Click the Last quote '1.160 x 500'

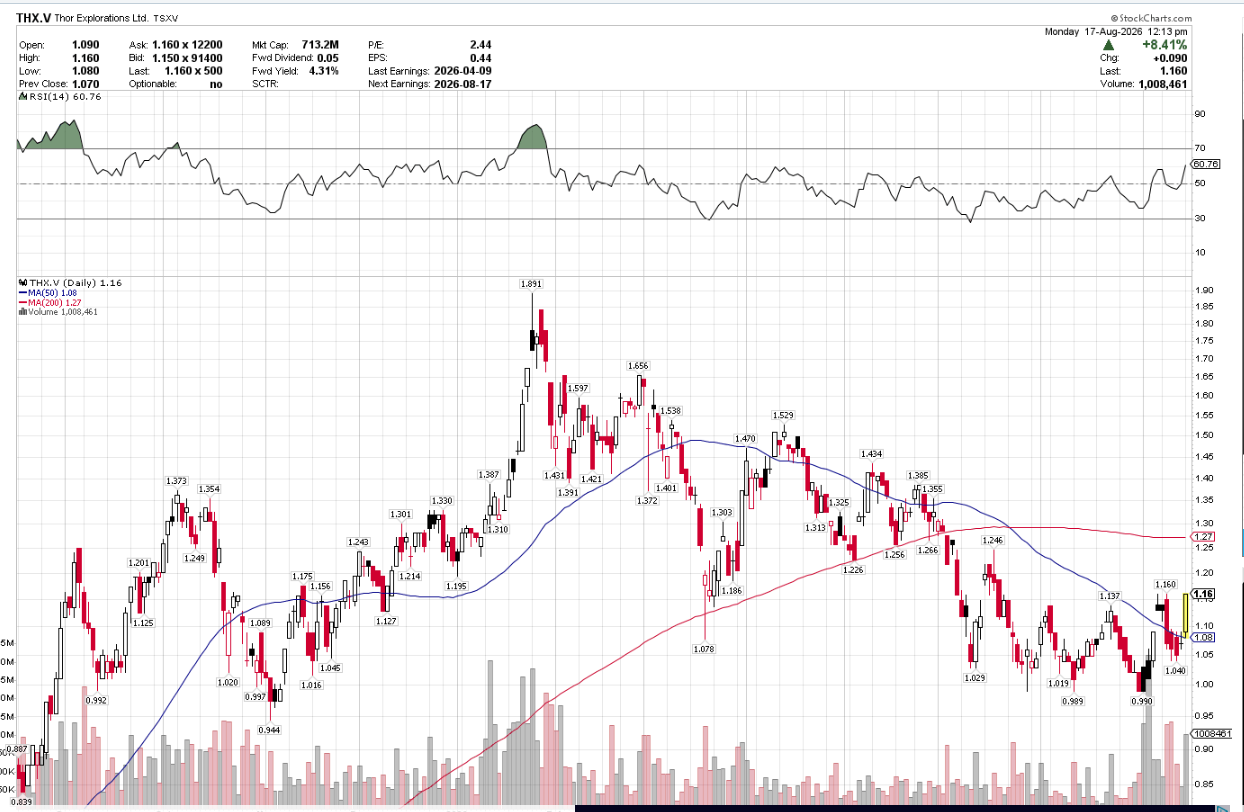coord(193,71)
